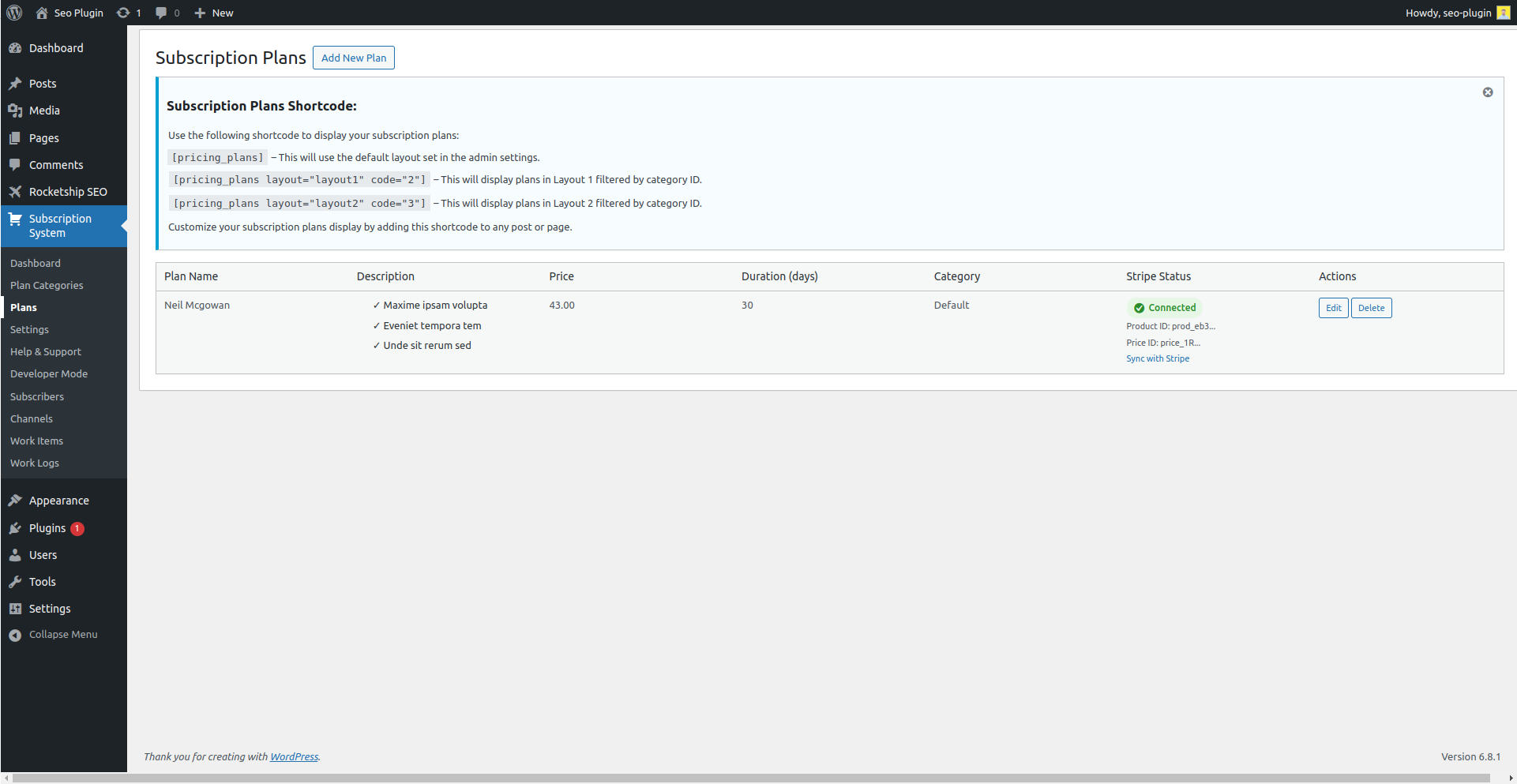Click the Settings sliders icon in sidebar

coord(15,609)
